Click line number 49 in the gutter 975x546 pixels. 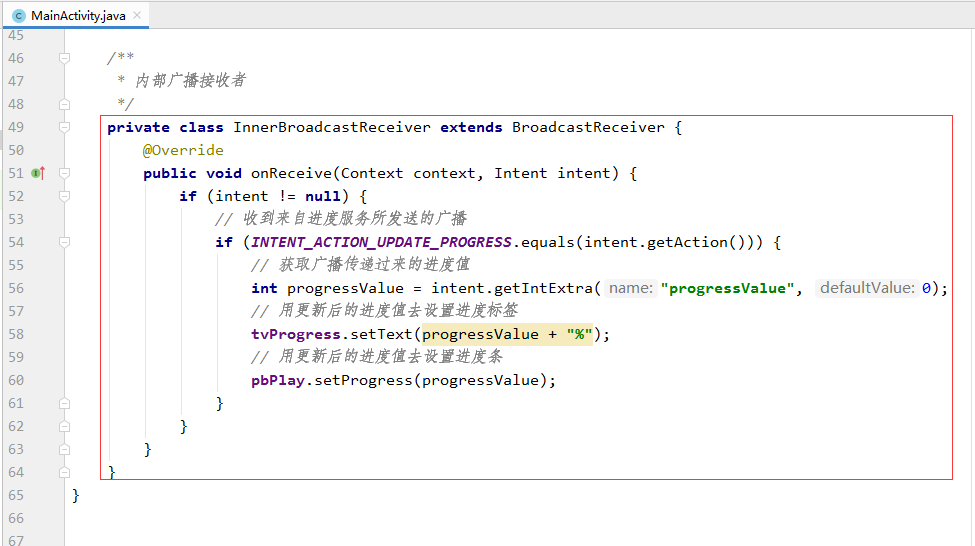16,127
